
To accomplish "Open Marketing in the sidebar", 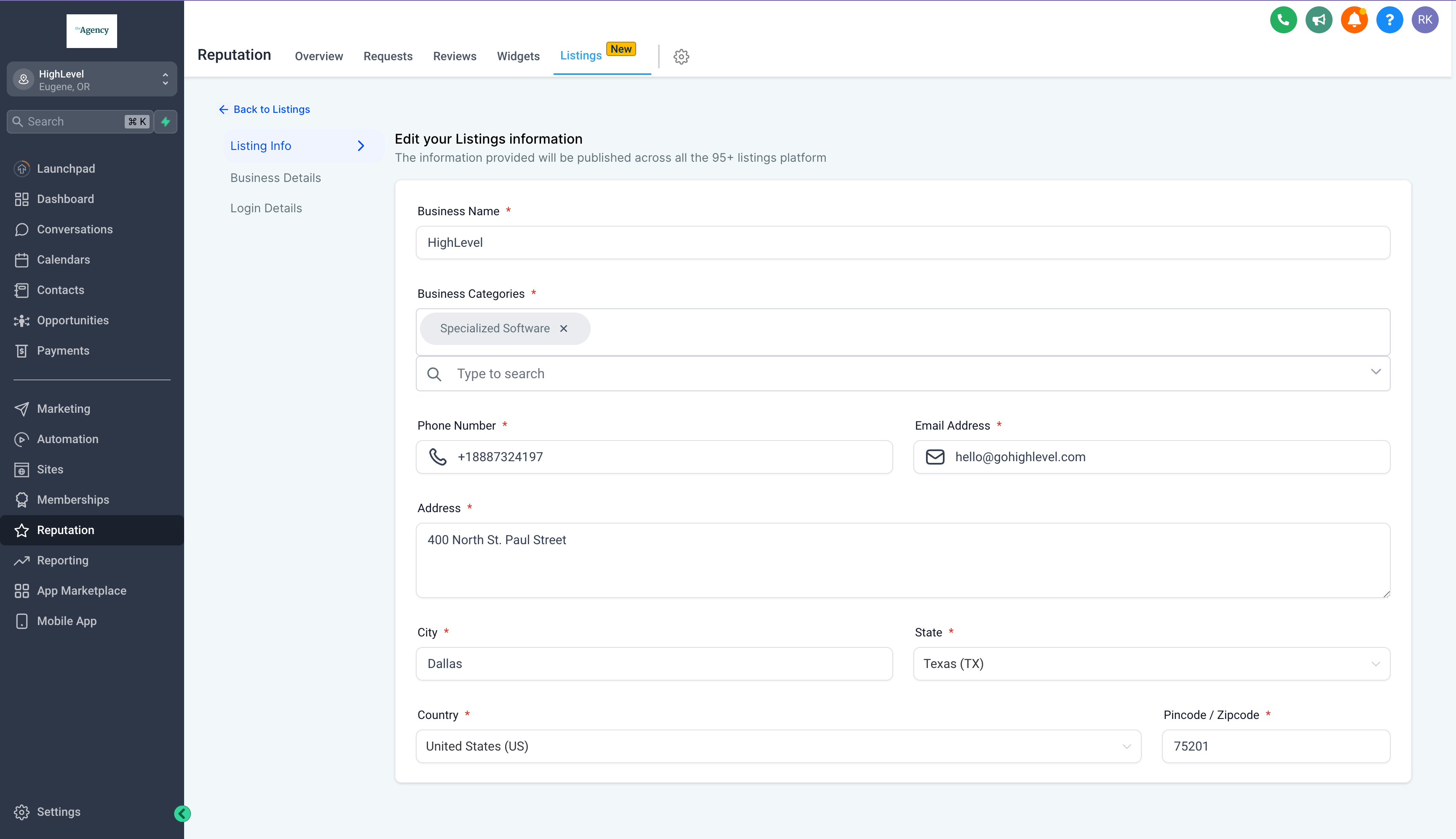I will (x=92, y=409).
